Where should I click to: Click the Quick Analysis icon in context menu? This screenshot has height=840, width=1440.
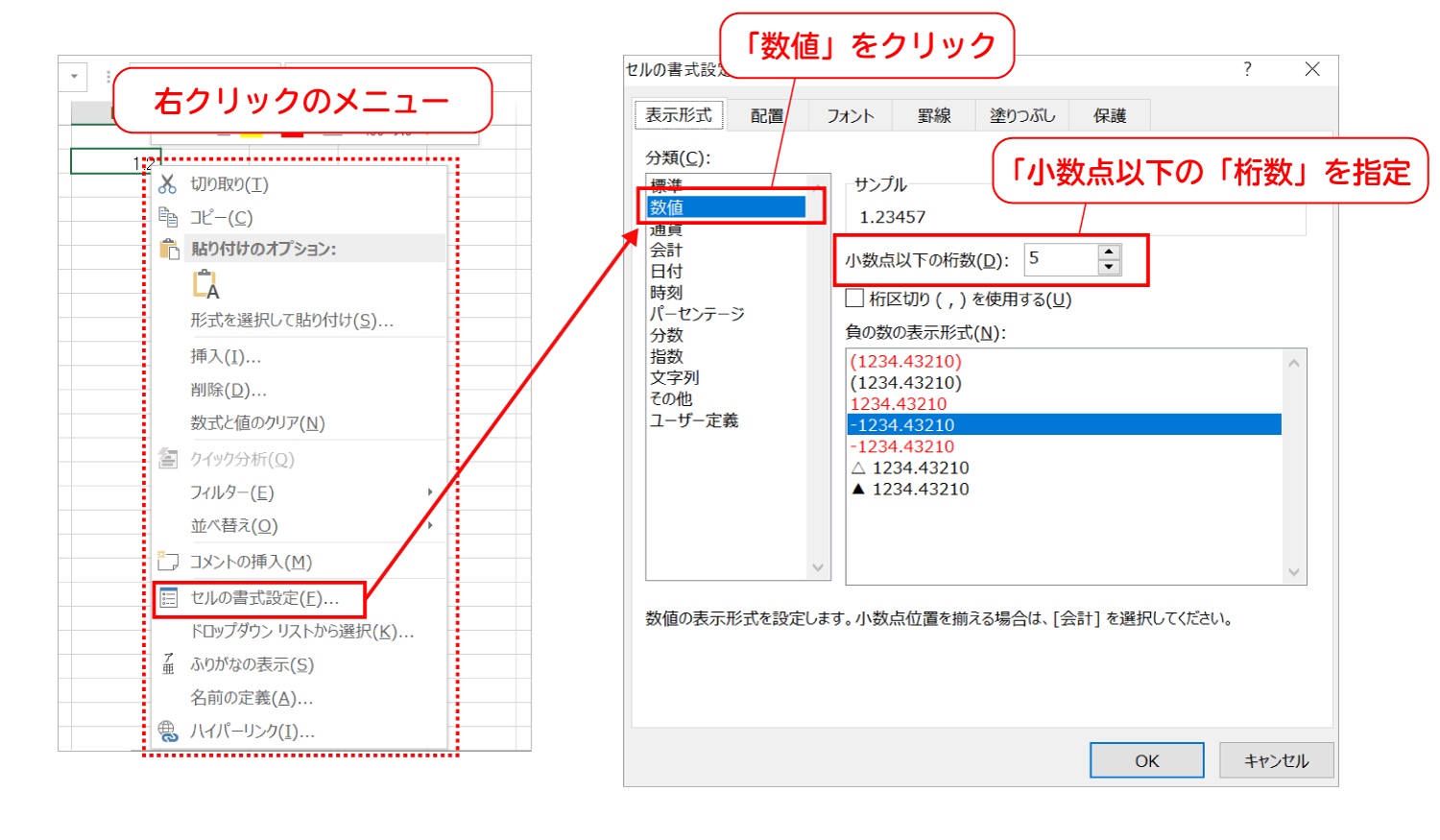pos(168,459)
